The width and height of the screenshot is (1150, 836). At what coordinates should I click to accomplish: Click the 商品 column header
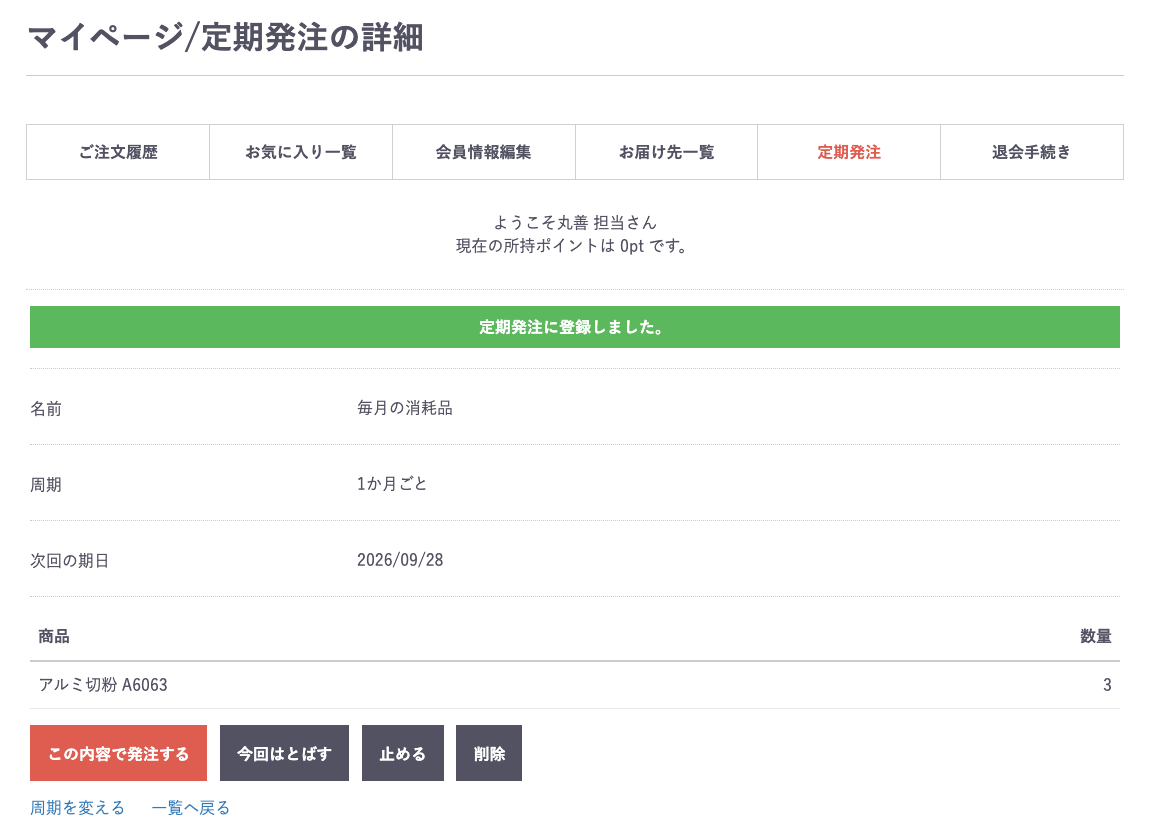[x=54, y=636]
